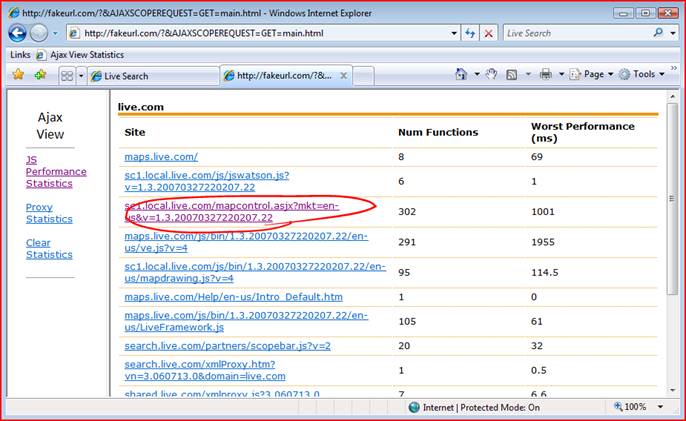Click the red Stop loading icon

pos(489,33)
